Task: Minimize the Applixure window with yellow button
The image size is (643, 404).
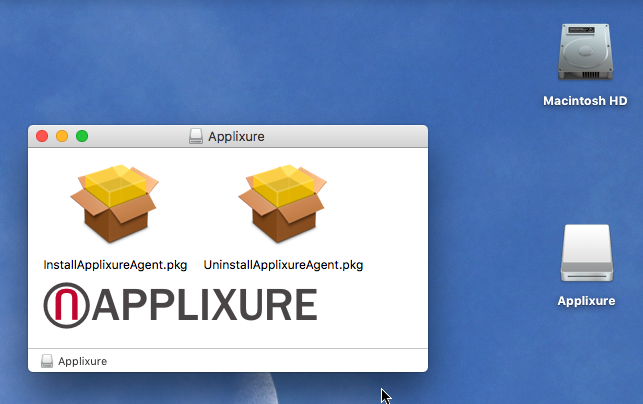Action: coord(62,136)
